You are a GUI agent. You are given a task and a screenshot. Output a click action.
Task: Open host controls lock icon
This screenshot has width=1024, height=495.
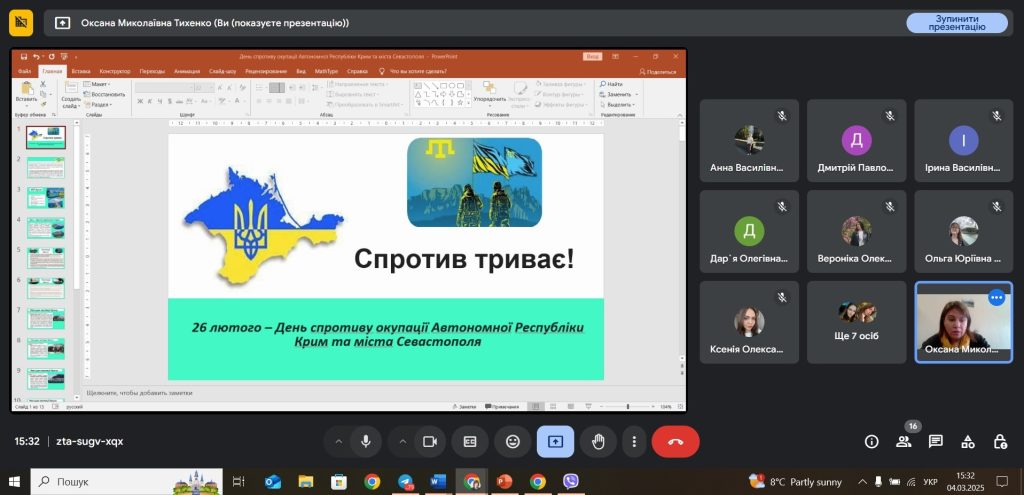(x=1000, y=441)
